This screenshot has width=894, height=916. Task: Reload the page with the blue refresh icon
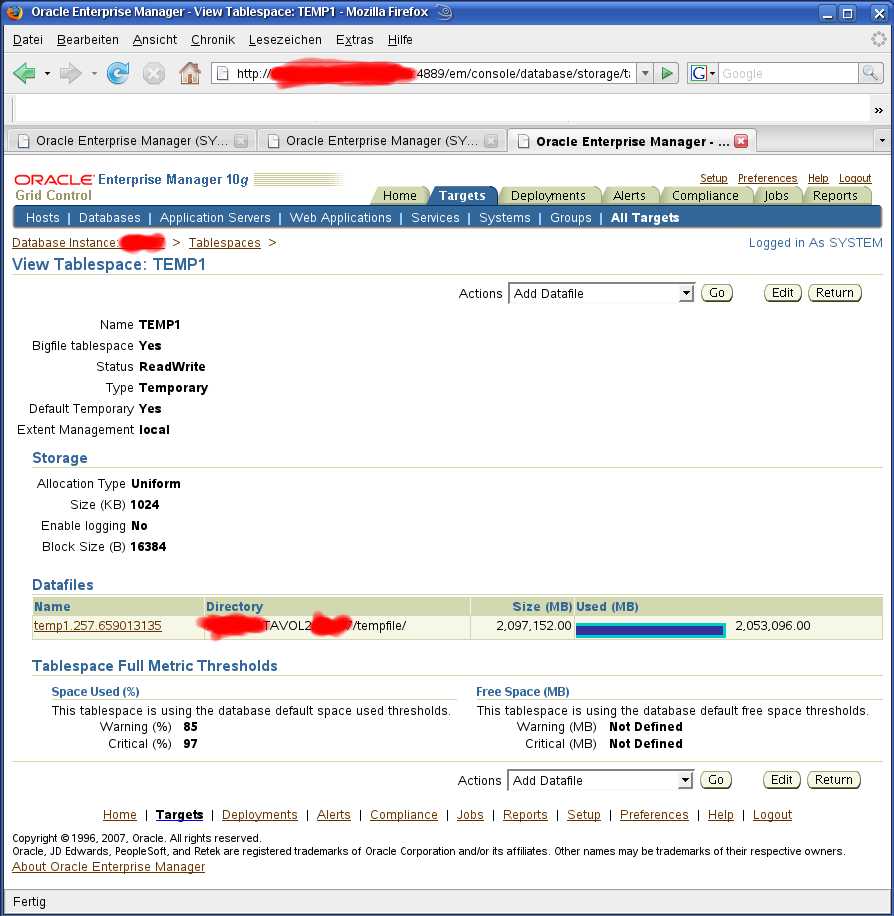coord(117,74)
